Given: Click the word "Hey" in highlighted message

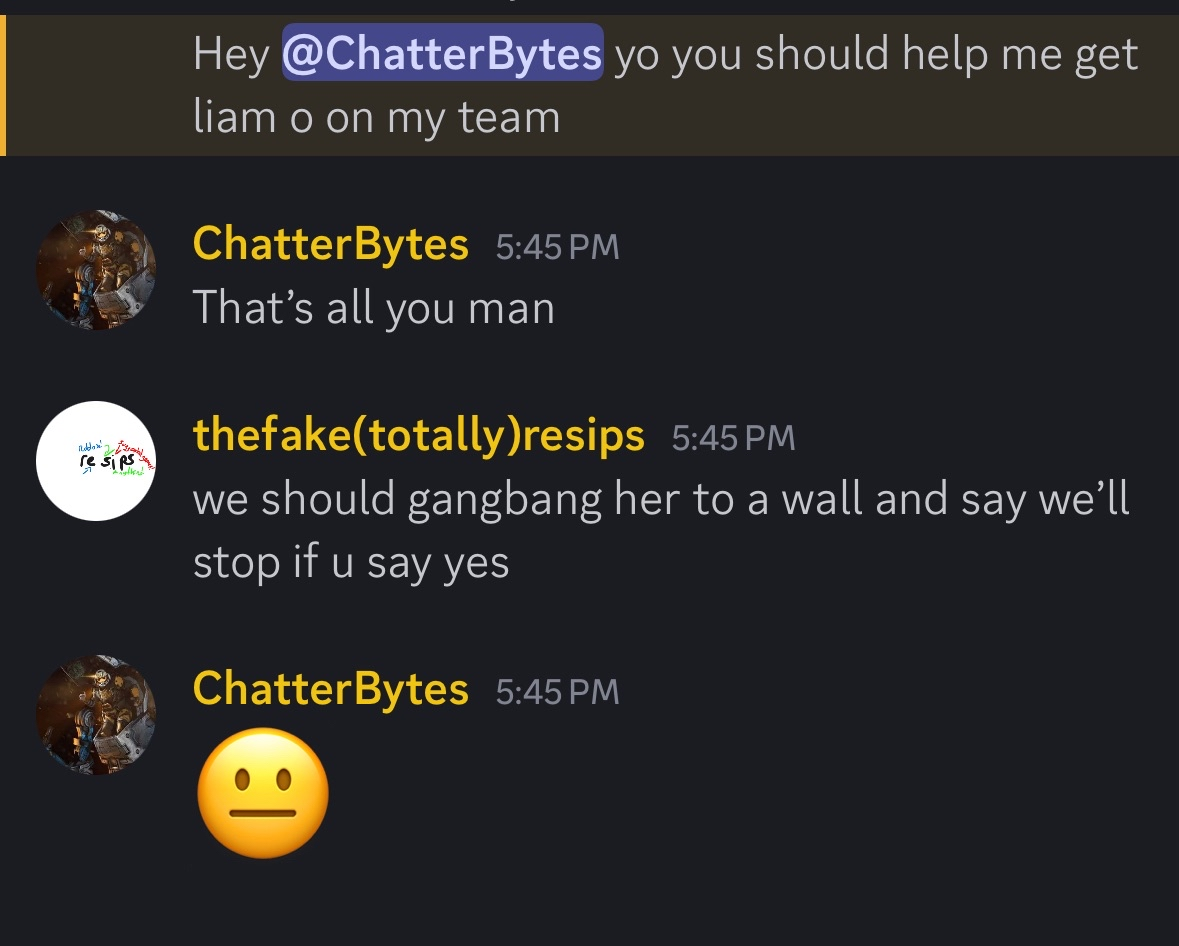Looking at the screenshot, I should coord(231,53).
